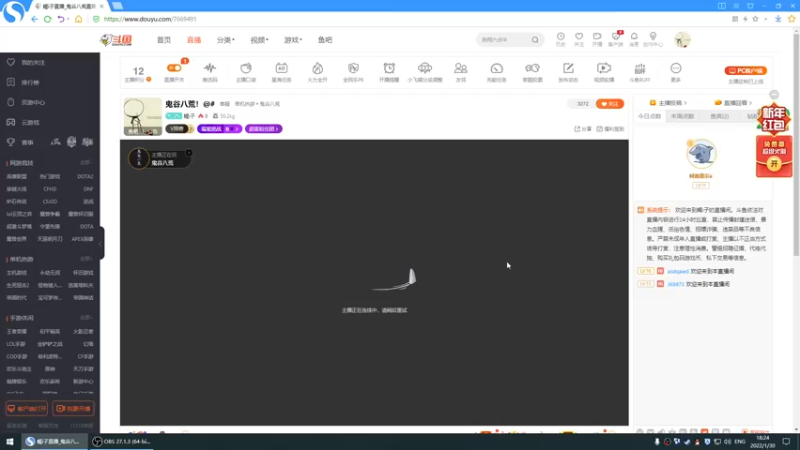Screen dimensions: 800x450
Task: Switch to 贵宾(2) tab
Action: 719,116
